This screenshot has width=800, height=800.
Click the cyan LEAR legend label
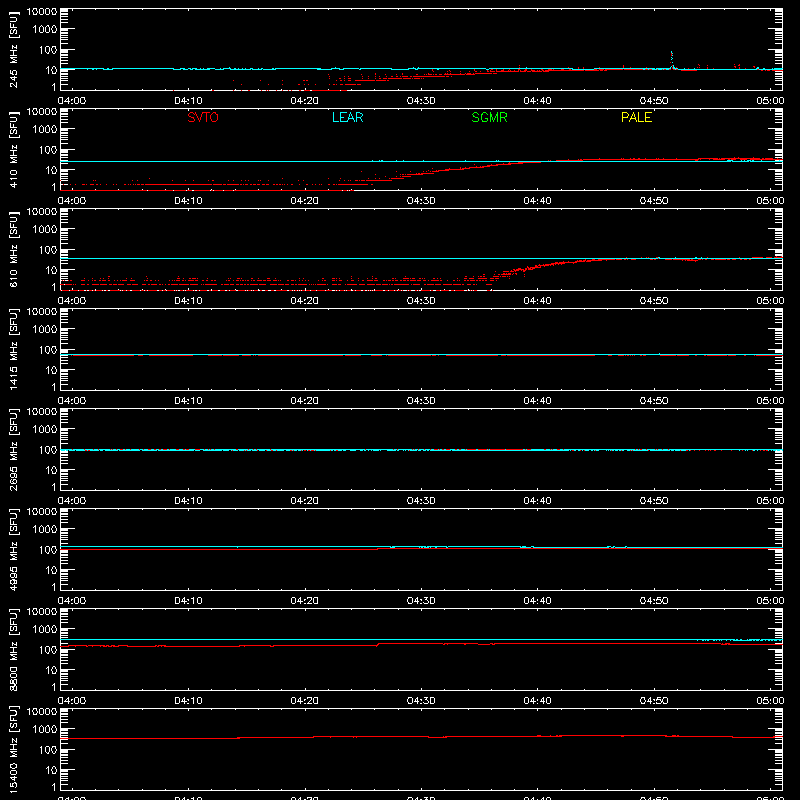(x=347, y=117)
